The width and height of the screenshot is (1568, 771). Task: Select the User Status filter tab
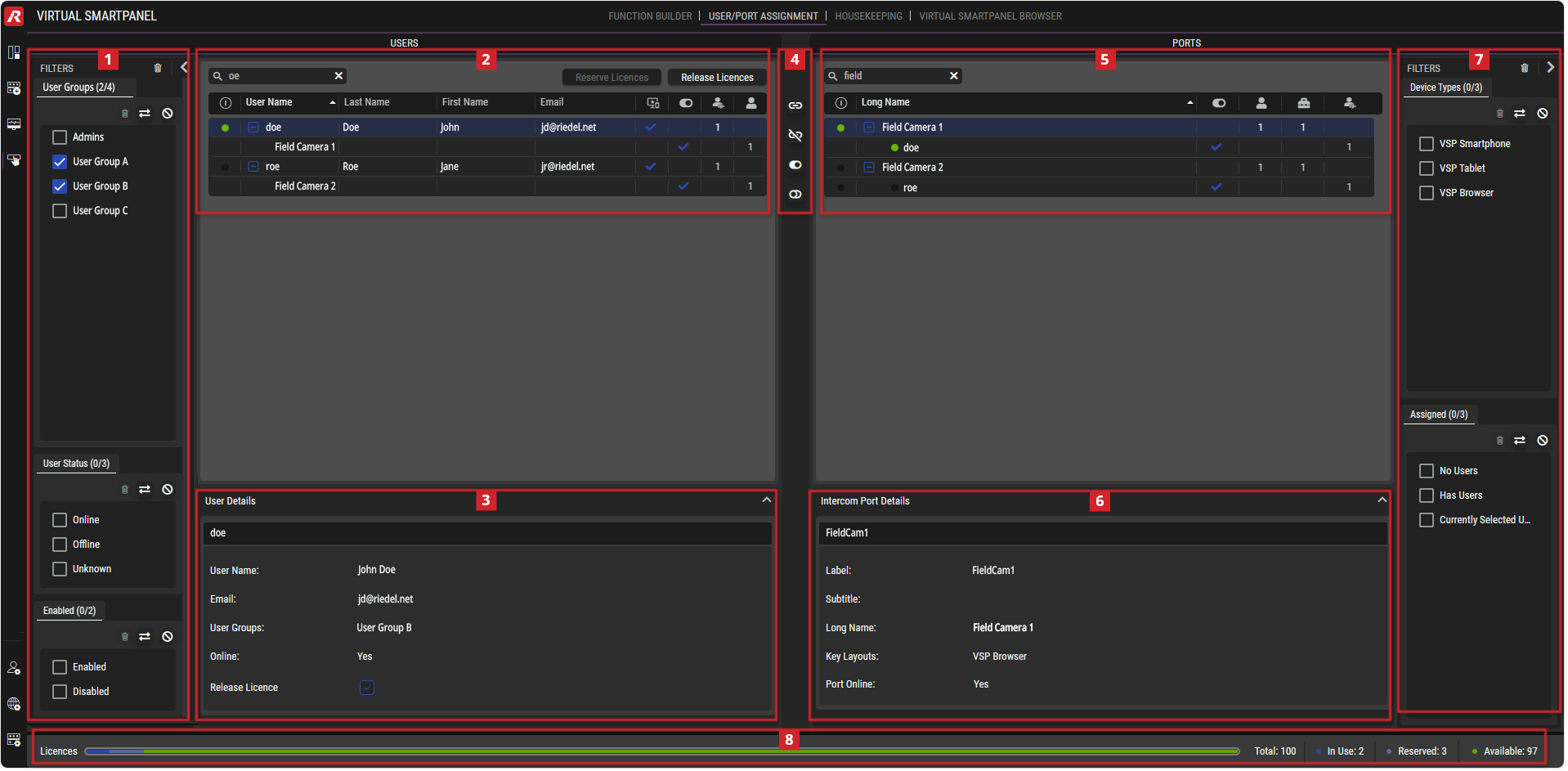(76, 464)
